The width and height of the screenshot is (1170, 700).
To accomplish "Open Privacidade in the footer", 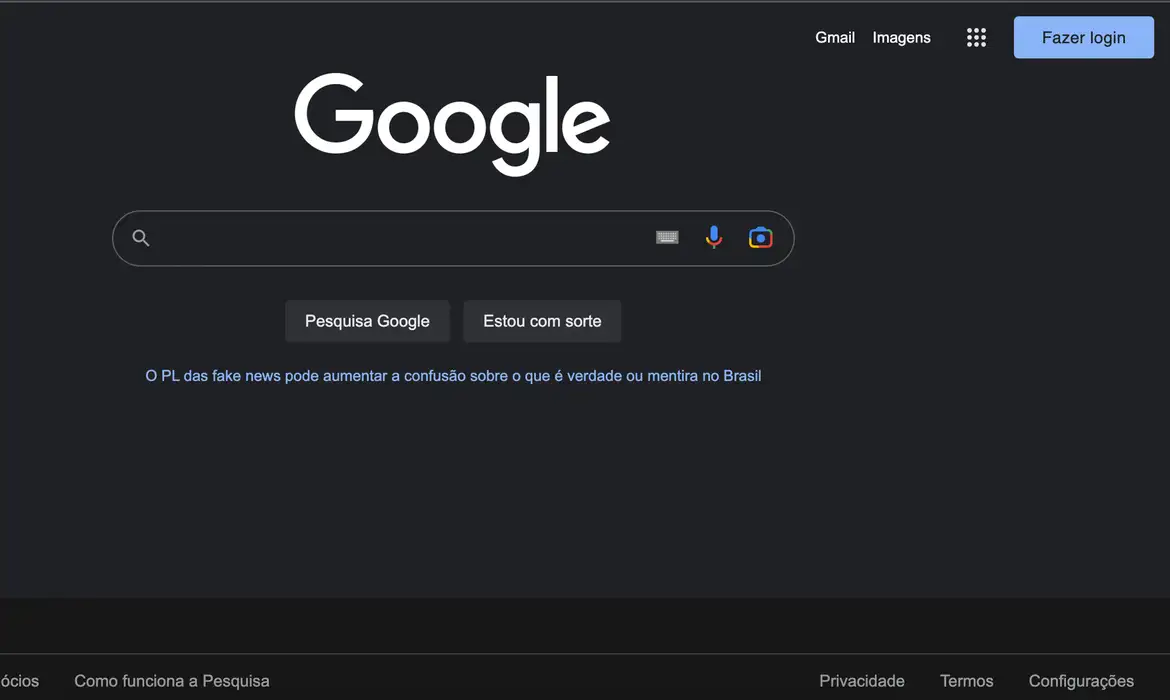I will (861, 680).
